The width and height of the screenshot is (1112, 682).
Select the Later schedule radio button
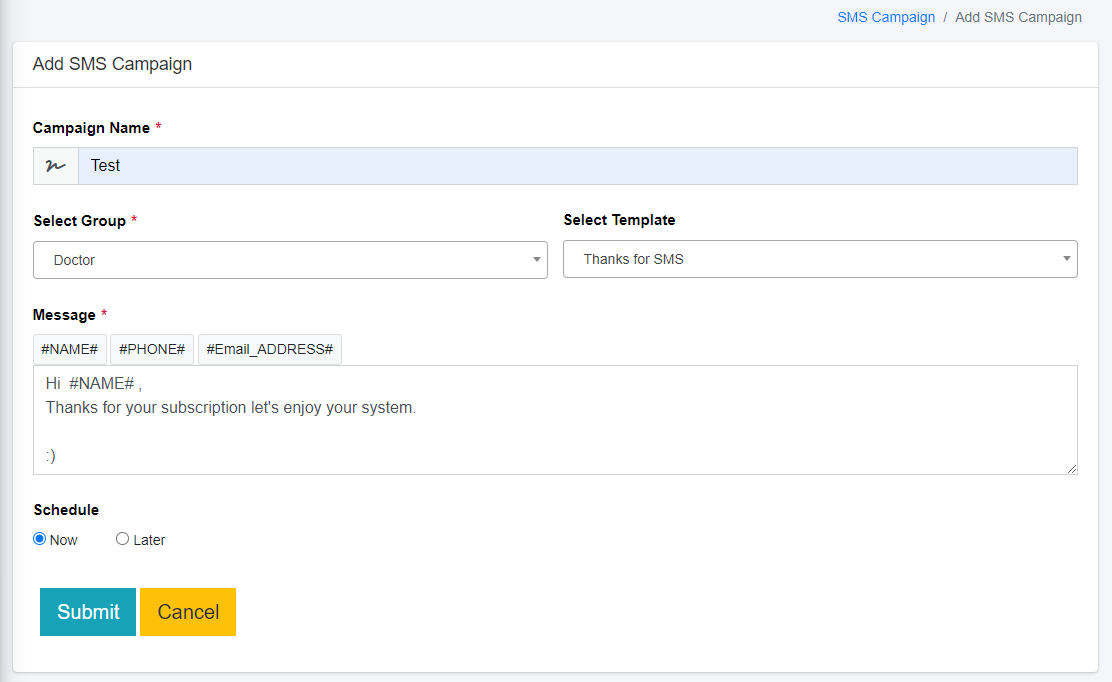coord(123,539)
